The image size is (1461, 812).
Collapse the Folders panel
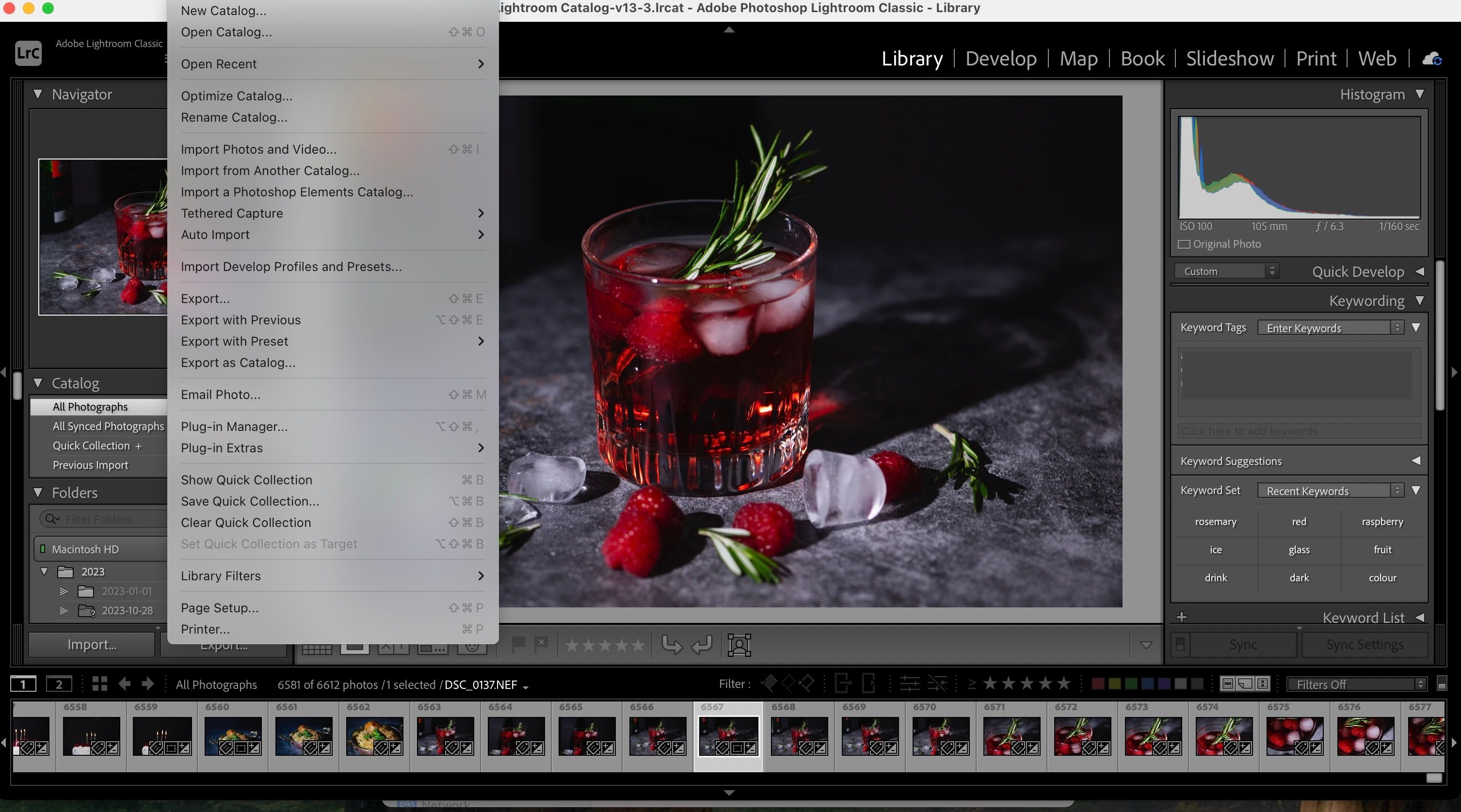[x=38, y=492]
